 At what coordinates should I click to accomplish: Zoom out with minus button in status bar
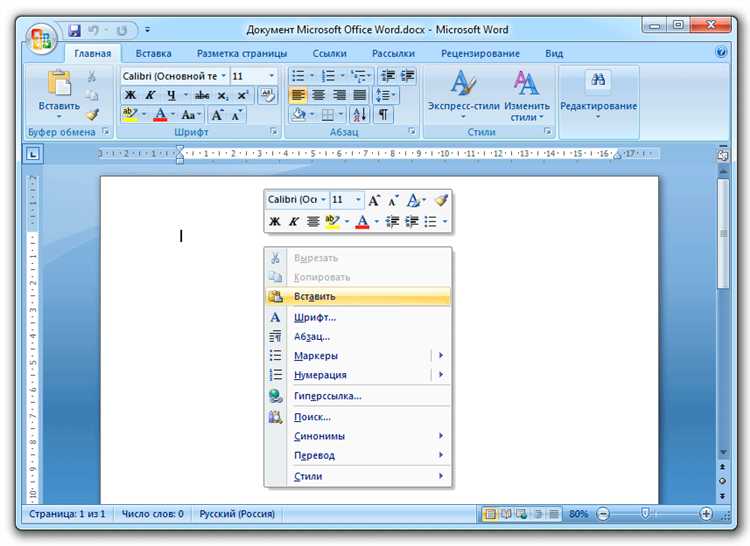(604, 514)
